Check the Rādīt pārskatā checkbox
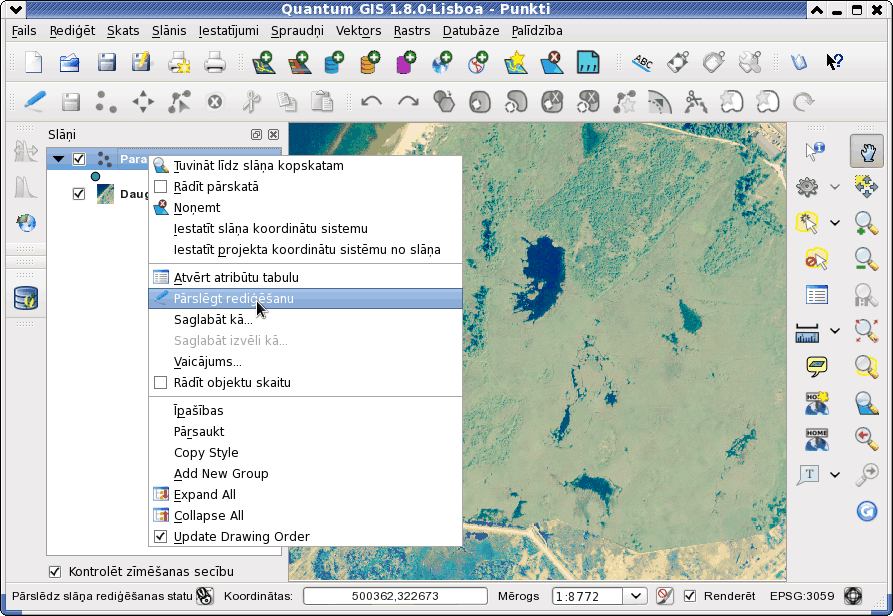The height and width of the screenshot is (616, 893). point(161,187)
